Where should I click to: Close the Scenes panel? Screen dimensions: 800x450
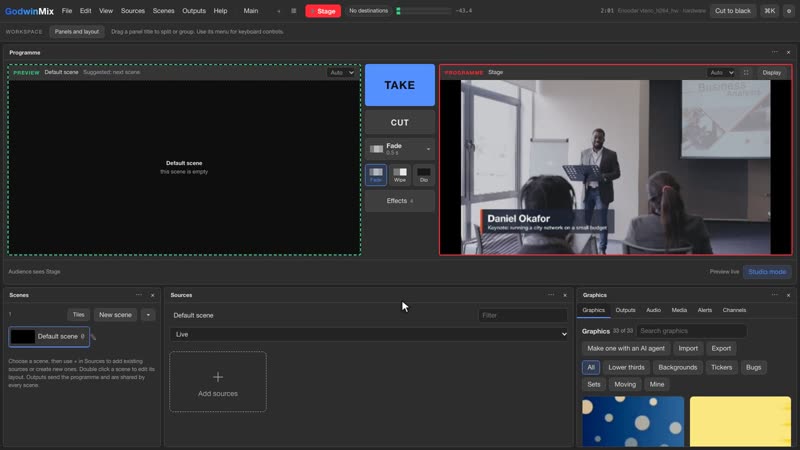point(153,295)
